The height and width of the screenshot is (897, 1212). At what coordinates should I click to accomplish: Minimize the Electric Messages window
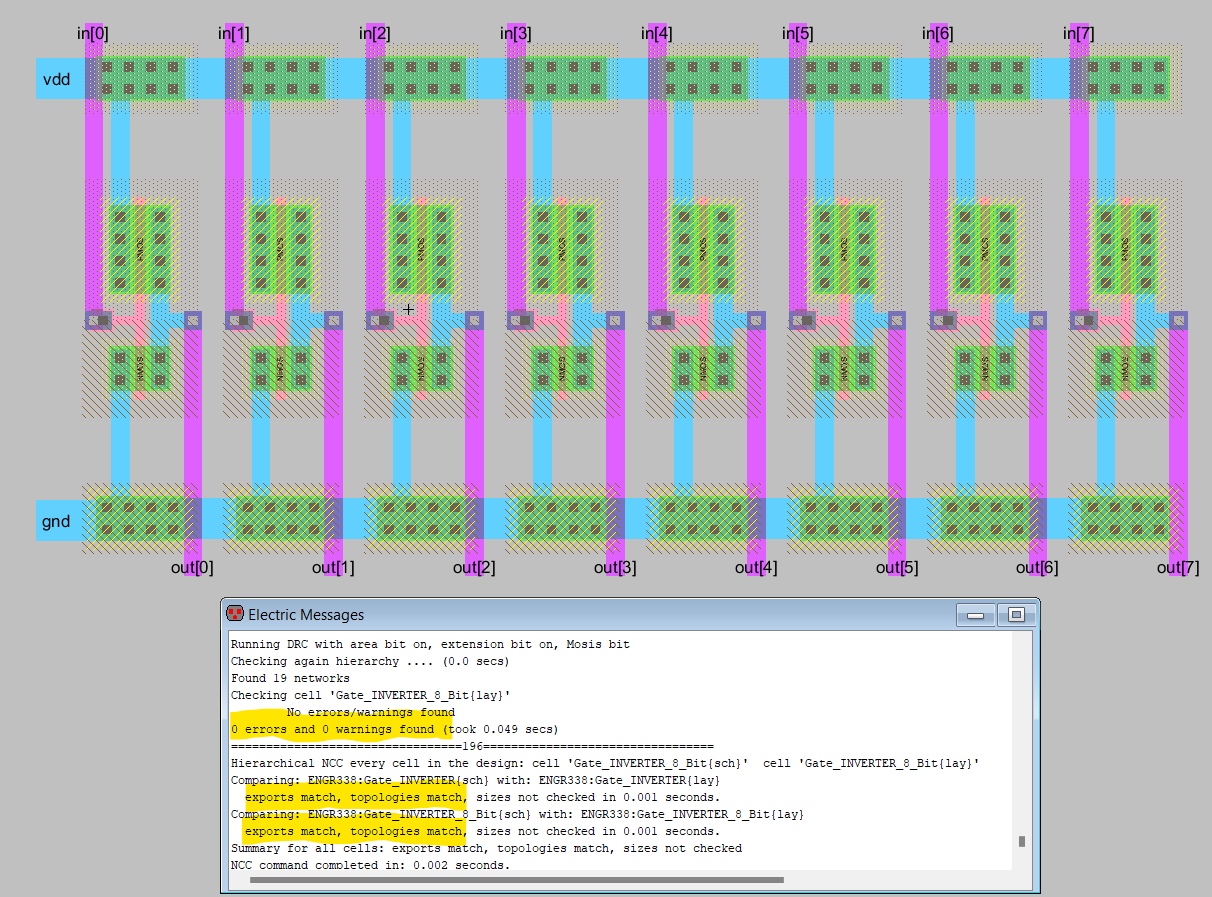976,615
